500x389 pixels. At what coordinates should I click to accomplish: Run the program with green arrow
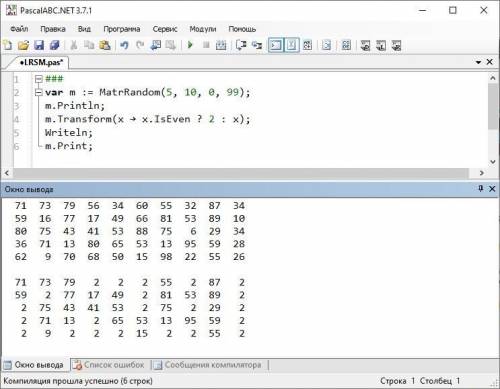(190, 45)
